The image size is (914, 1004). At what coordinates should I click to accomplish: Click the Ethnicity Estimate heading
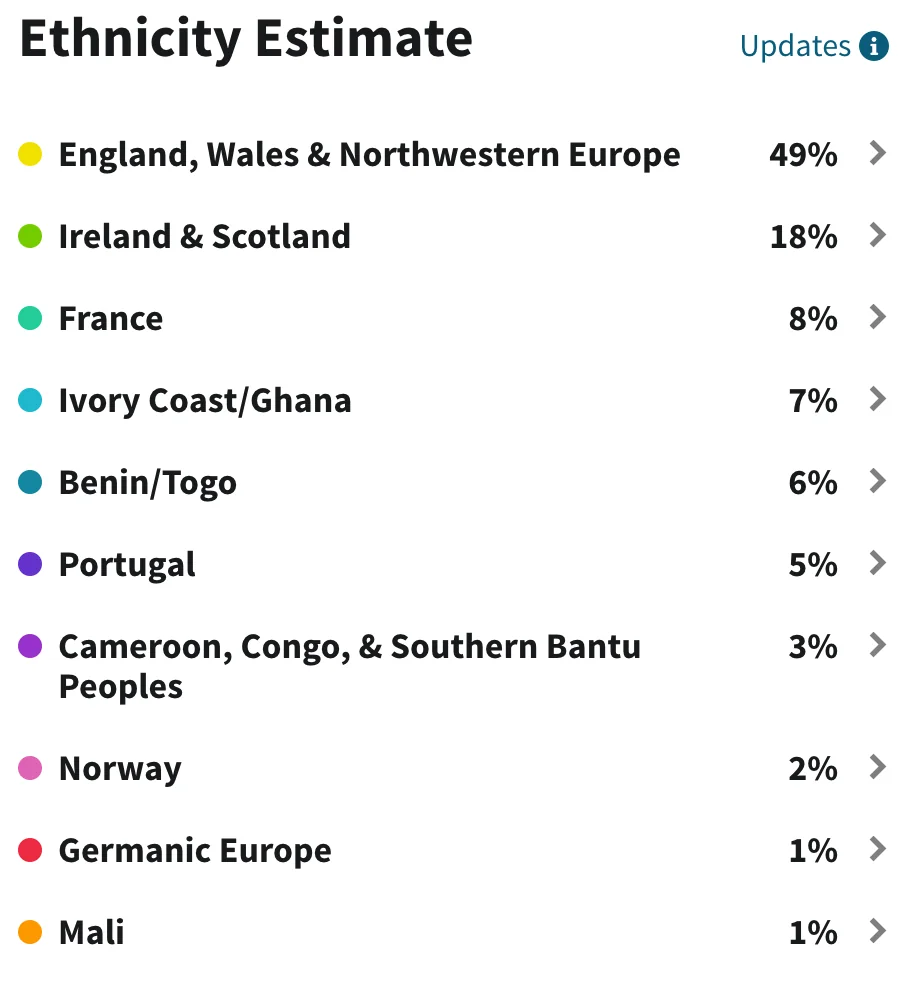click(245, 40)
